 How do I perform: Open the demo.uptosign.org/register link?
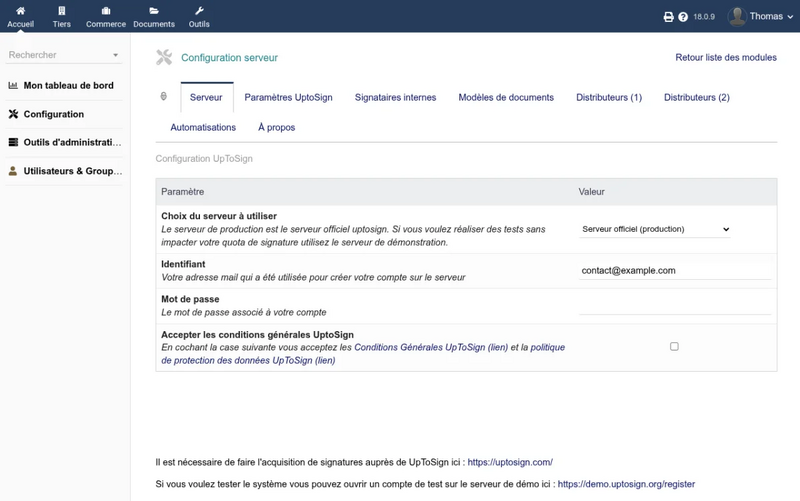click(x=626, y=484)
